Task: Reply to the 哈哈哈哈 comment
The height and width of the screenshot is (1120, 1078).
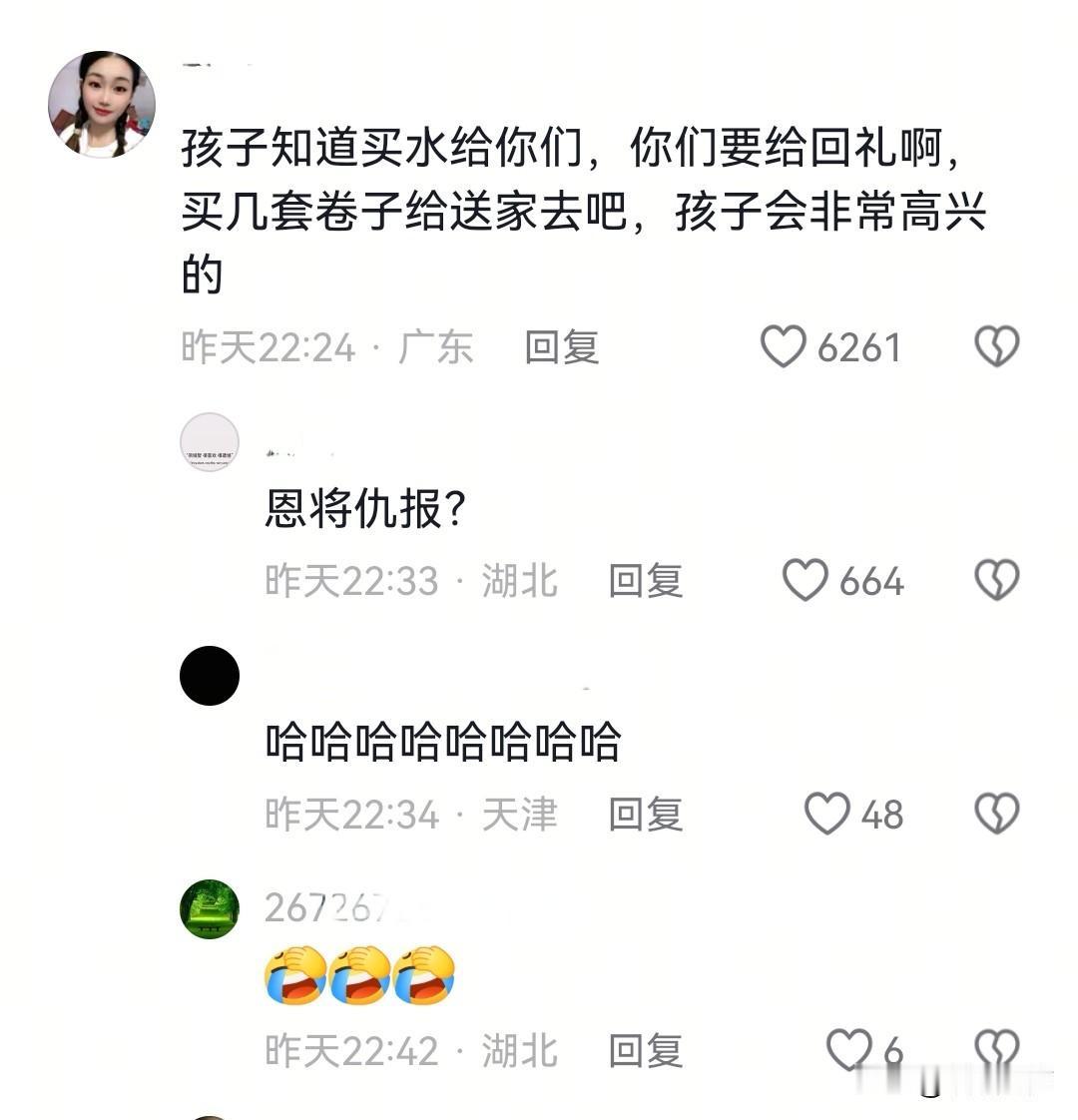Action: (x=646, y=815)
